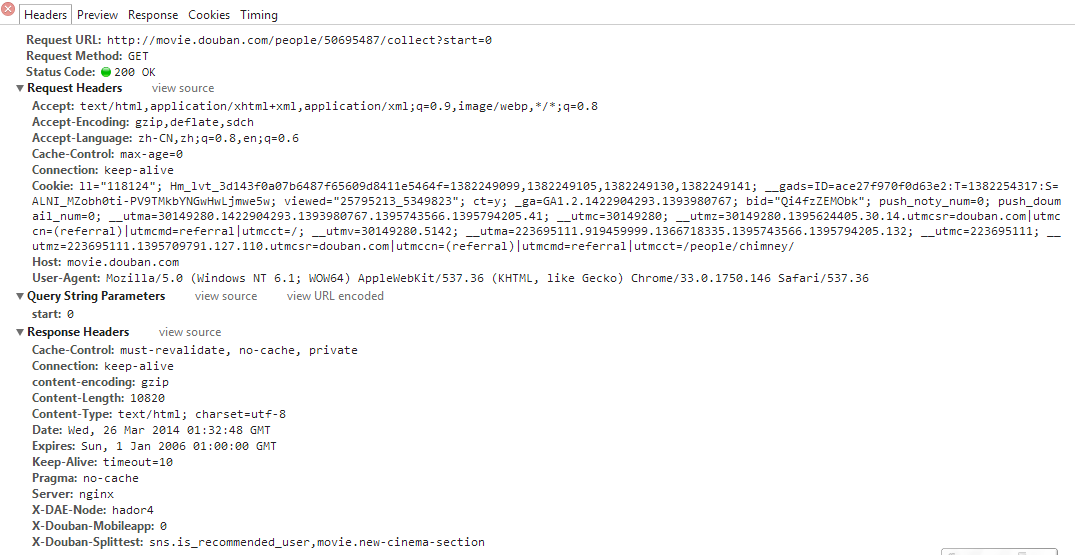Close the request details panel with red X
This screenshot has width=1075, height=555.
pos(8,10)
